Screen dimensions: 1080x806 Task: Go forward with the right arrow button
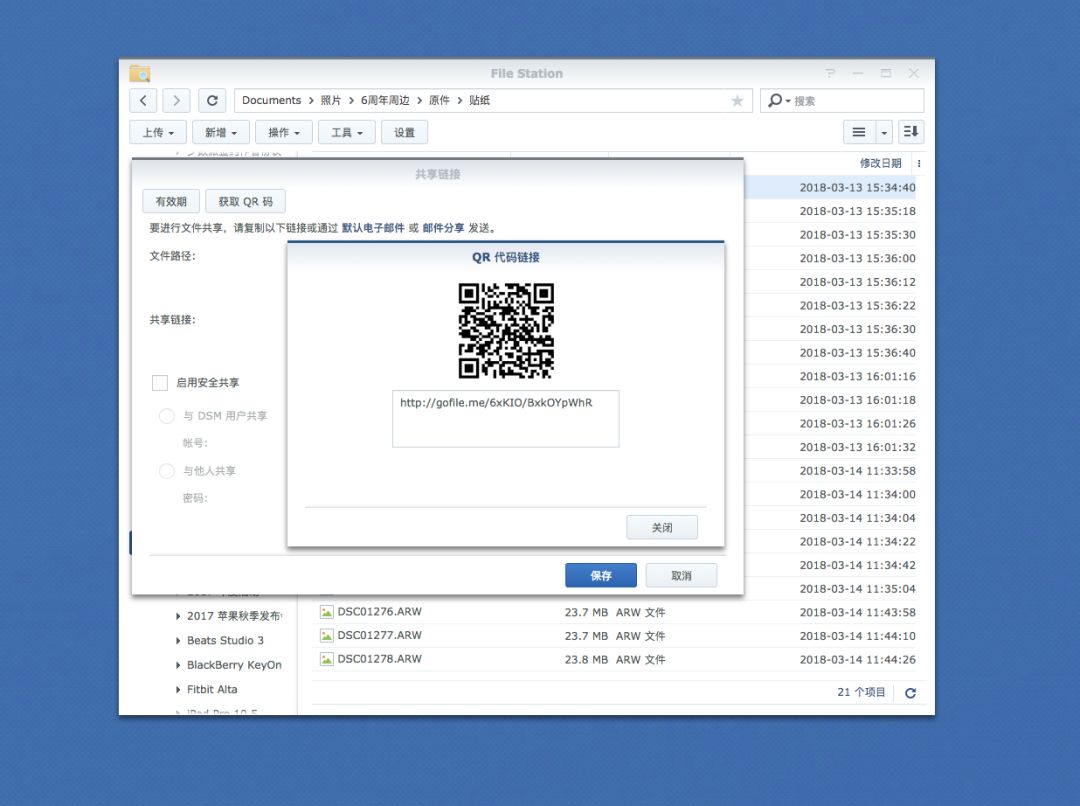176,101
